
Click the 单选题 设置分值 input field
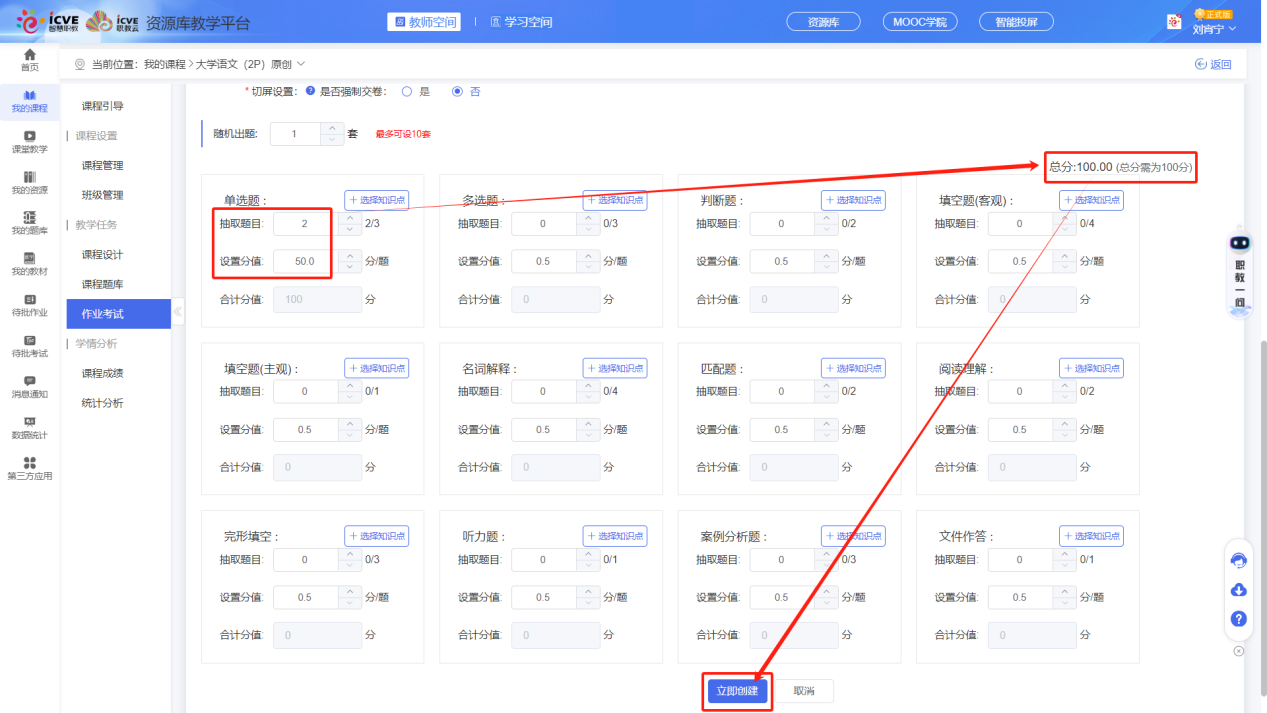(x=305, y=261)
